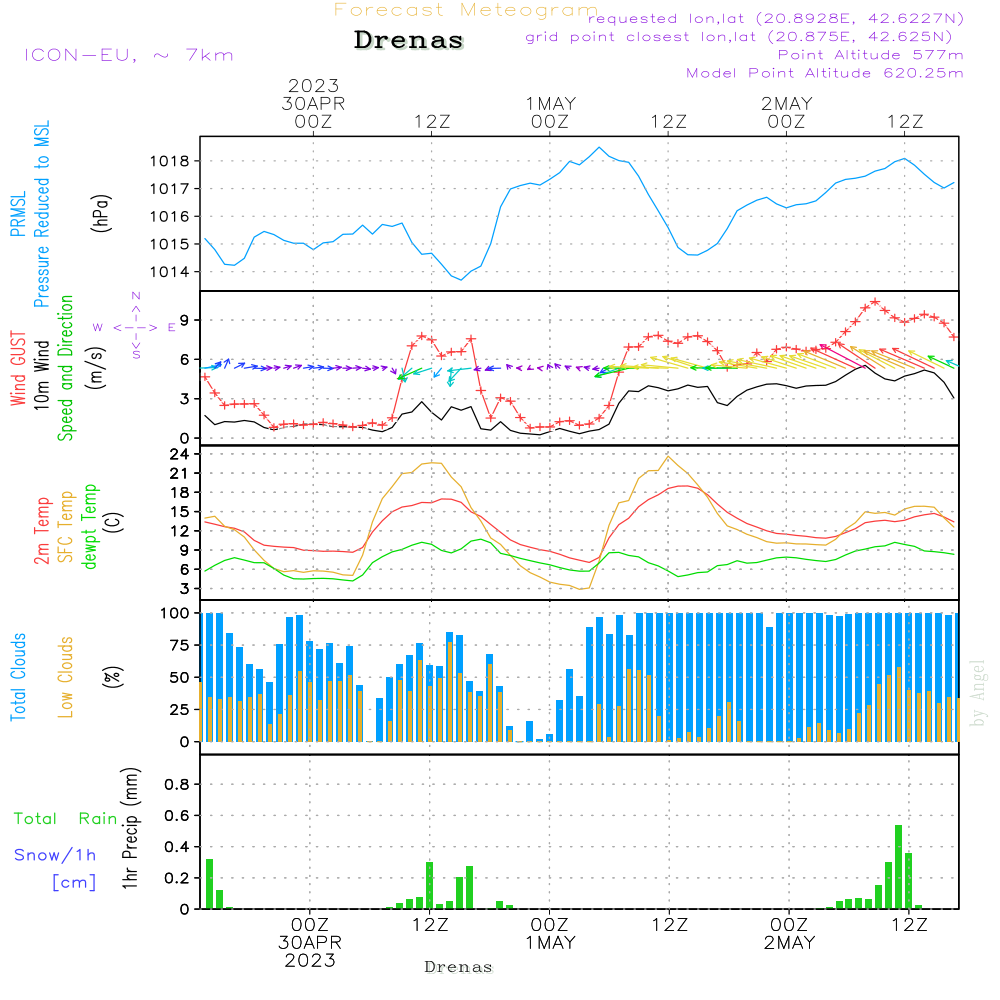Click the 1MAY 00Z label at top axis
Viewport: 1000px width, 1000px height.
click(550, 112)
